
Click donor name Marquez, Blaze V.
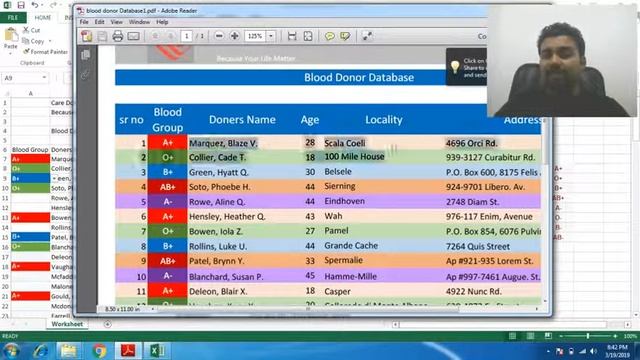(223, 143)
